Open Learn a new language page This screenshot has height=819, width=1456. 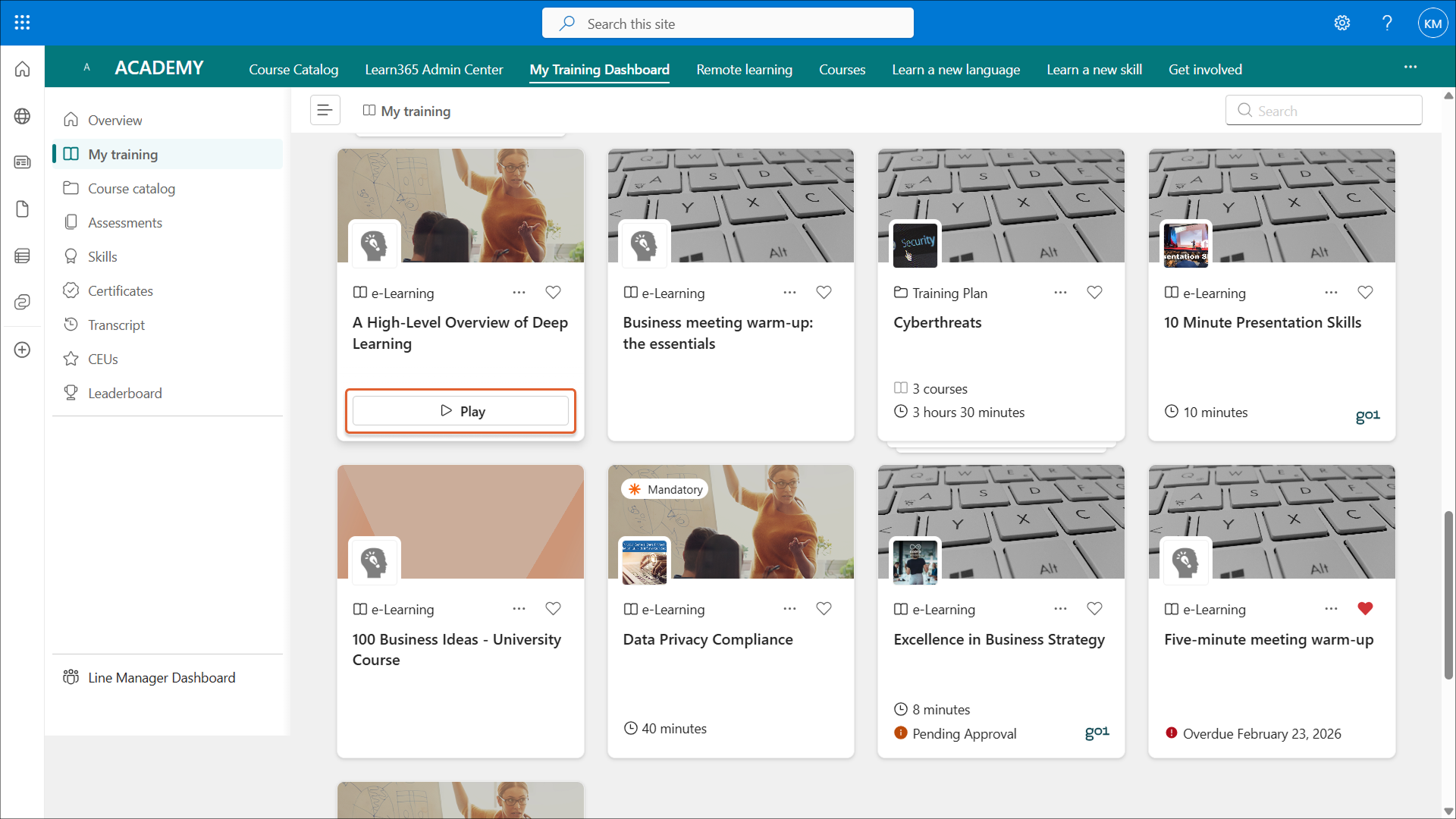(x=955, y=69)
